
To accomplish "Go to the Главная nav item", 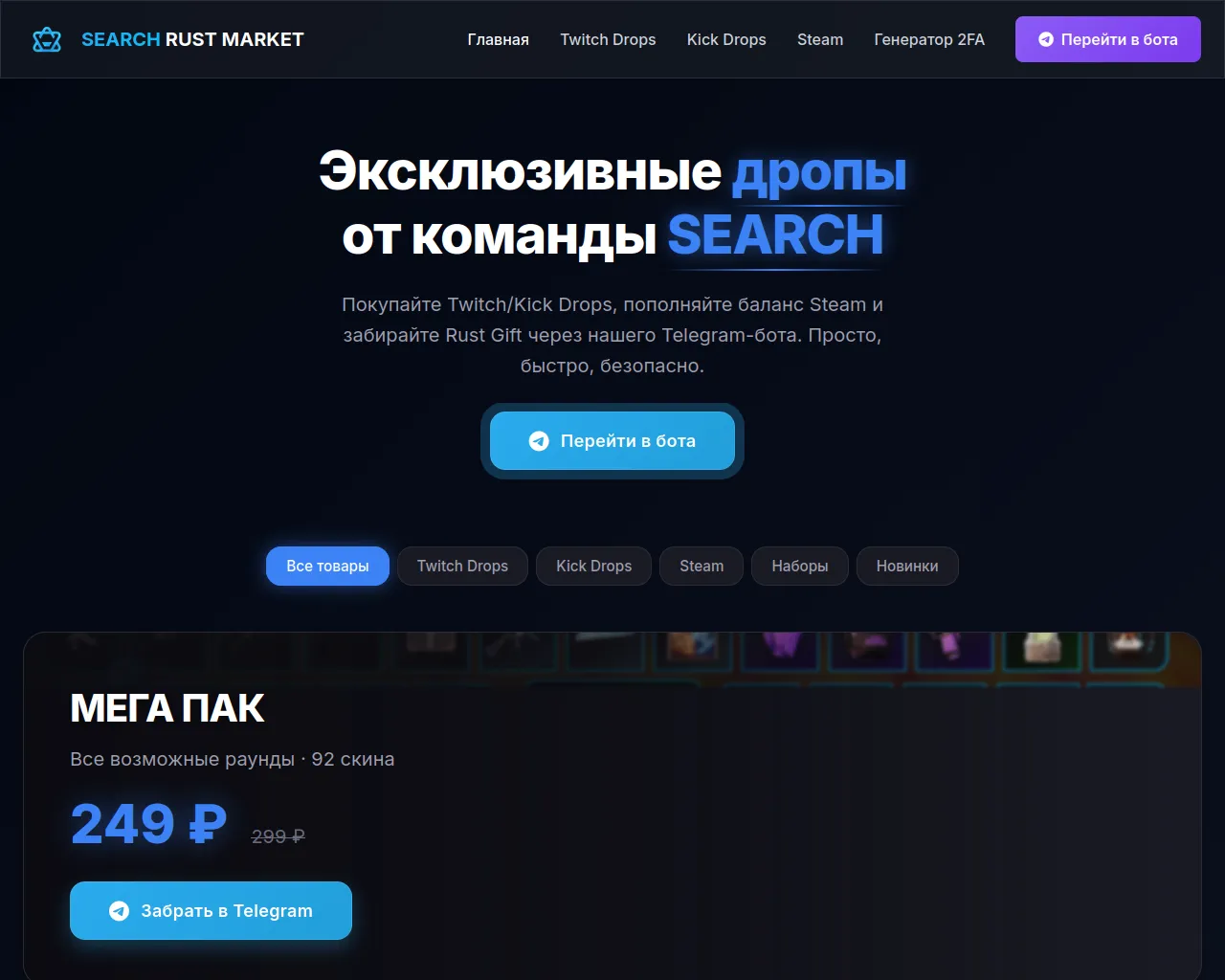I will click(x=498, y=39).
